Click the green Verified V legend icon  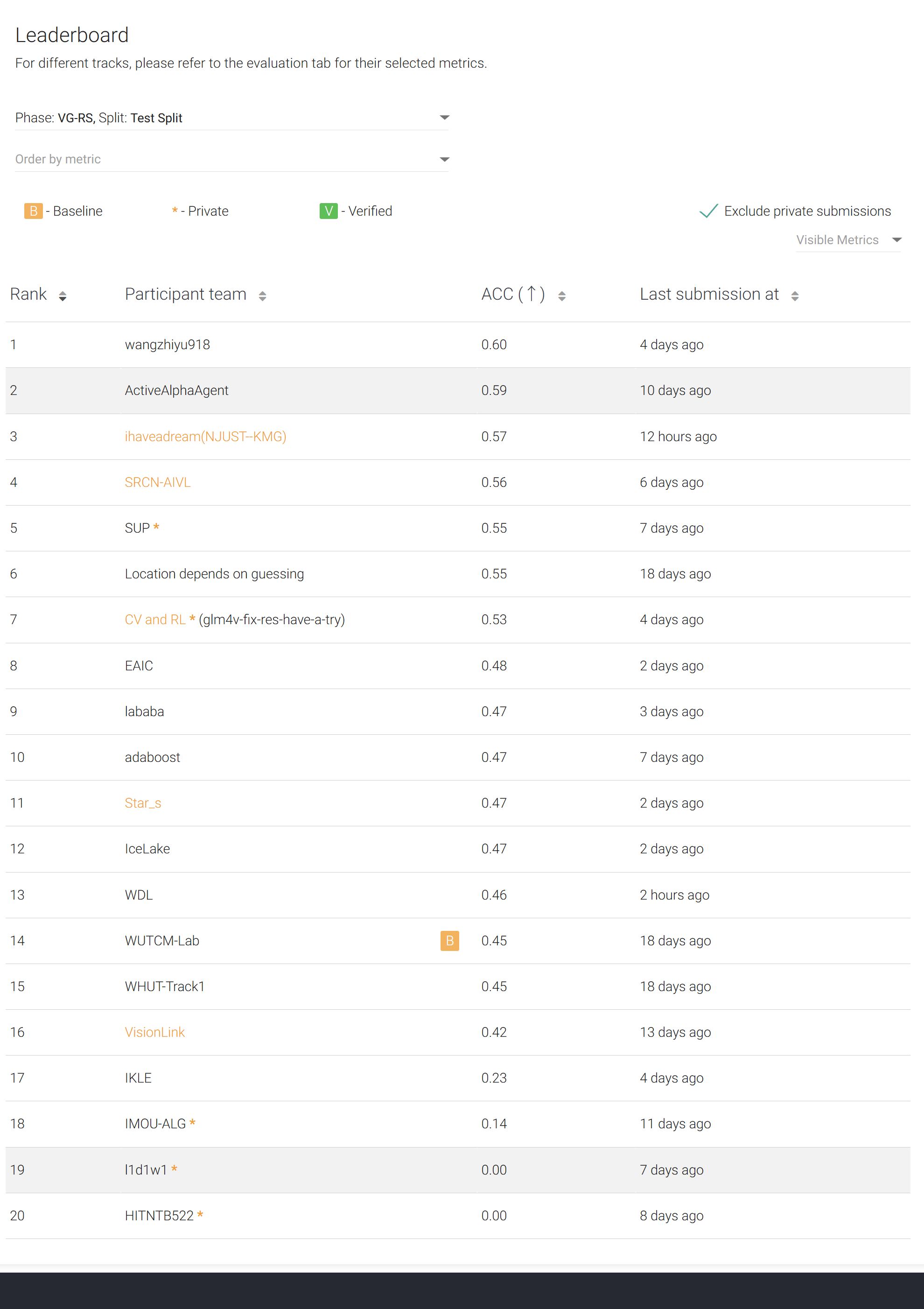pyautogui.click(x=329, y=211)
